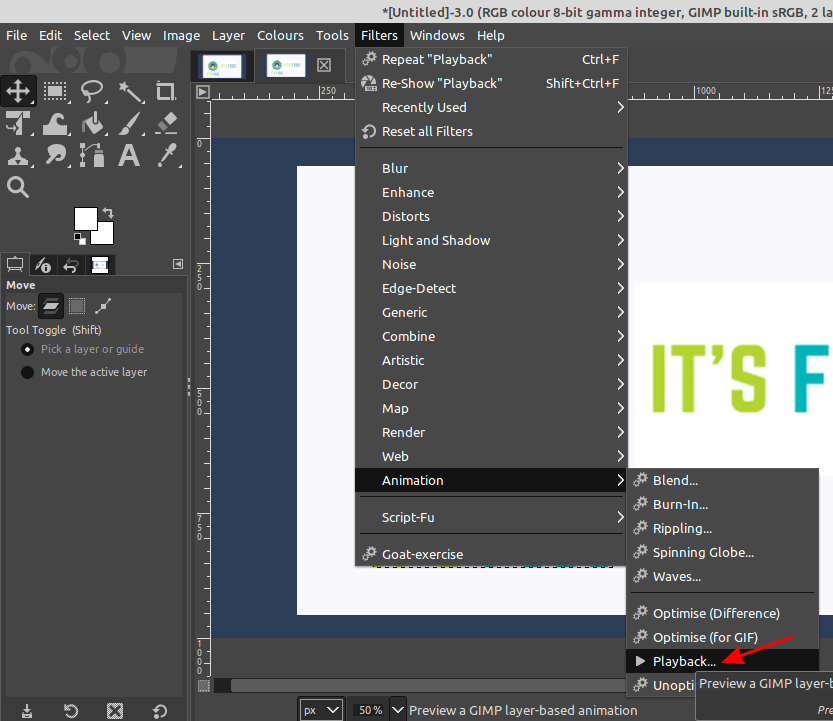Activate the Crop tool
Image resolution: width=833 pixels, height=721 pixels.
(x=167, y=90)
